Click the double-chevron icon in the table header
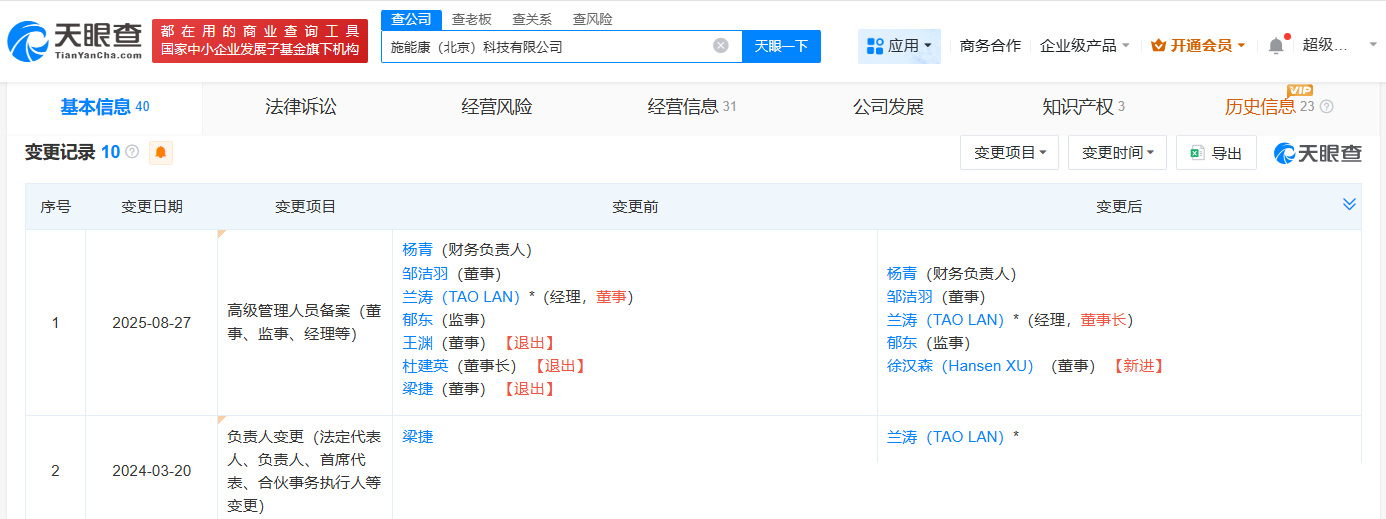Image resolution: width=1386 pixels, height=519 pixels. [1349, 204]
